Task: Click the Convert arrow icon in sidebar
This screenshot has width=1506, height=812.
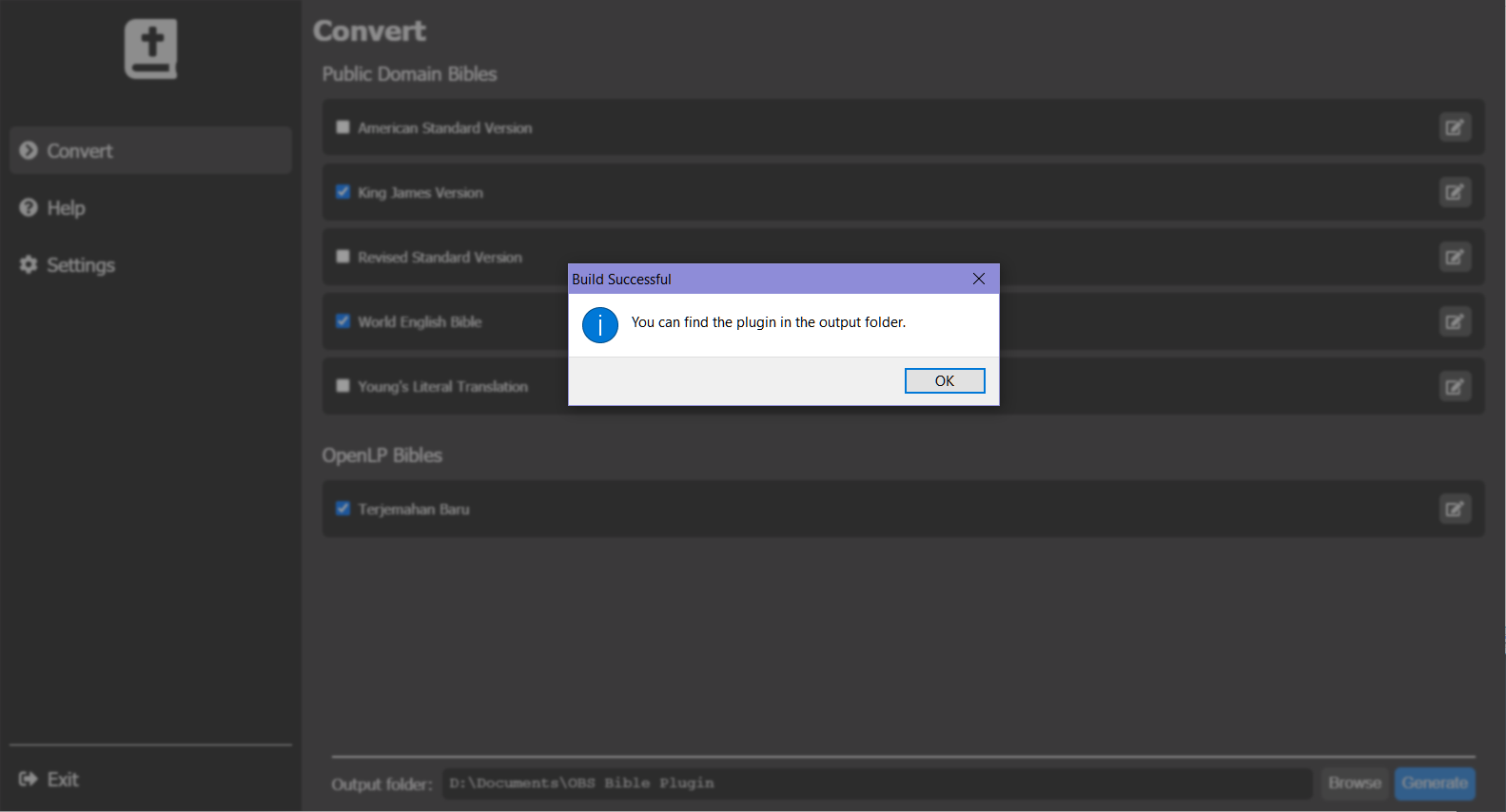Action: [29, 150]
